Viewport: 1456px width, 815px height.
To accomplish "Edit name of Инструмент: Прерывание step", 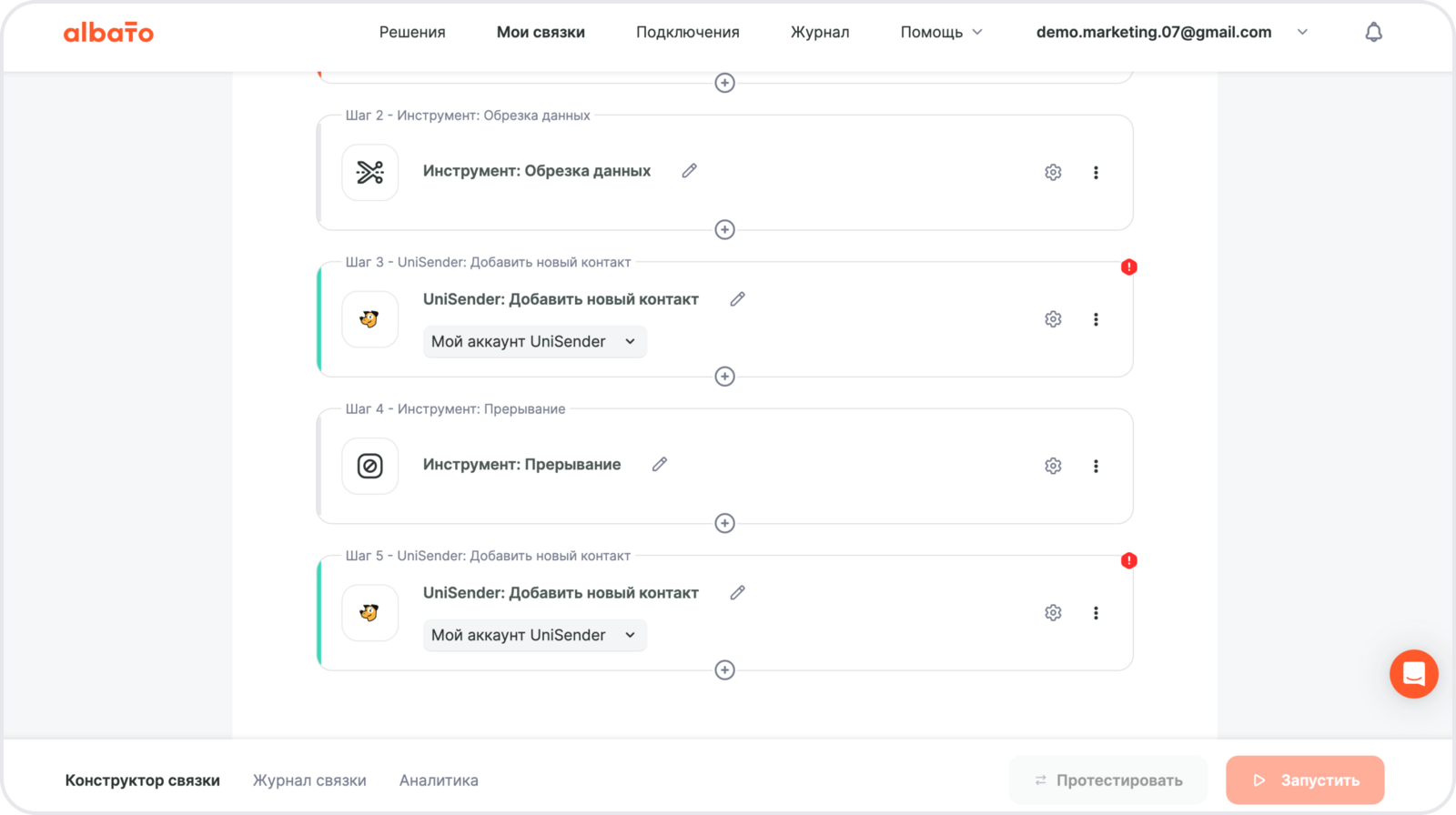I will pyautogui.click(x=660, y=465).
